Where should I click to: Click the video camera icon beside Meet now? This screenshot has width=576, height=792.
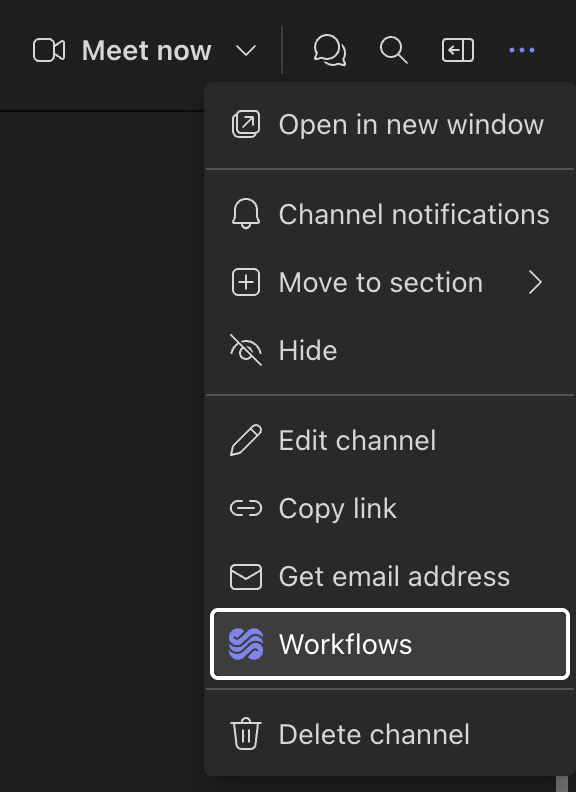pyautogui.click(x=49, y=51)
